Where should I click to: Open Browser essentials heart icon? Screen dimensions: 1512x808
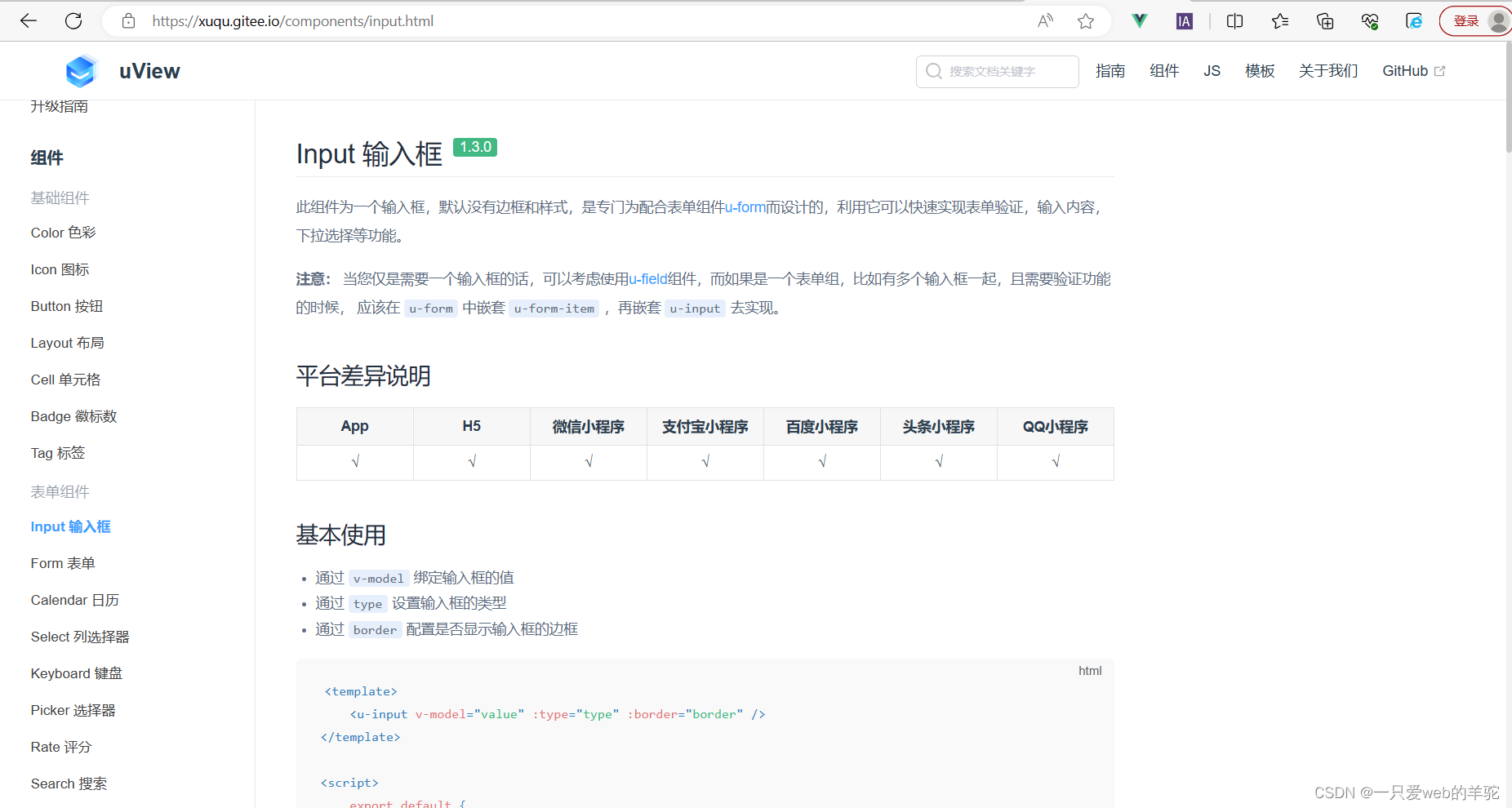[x=1370, y=20]
